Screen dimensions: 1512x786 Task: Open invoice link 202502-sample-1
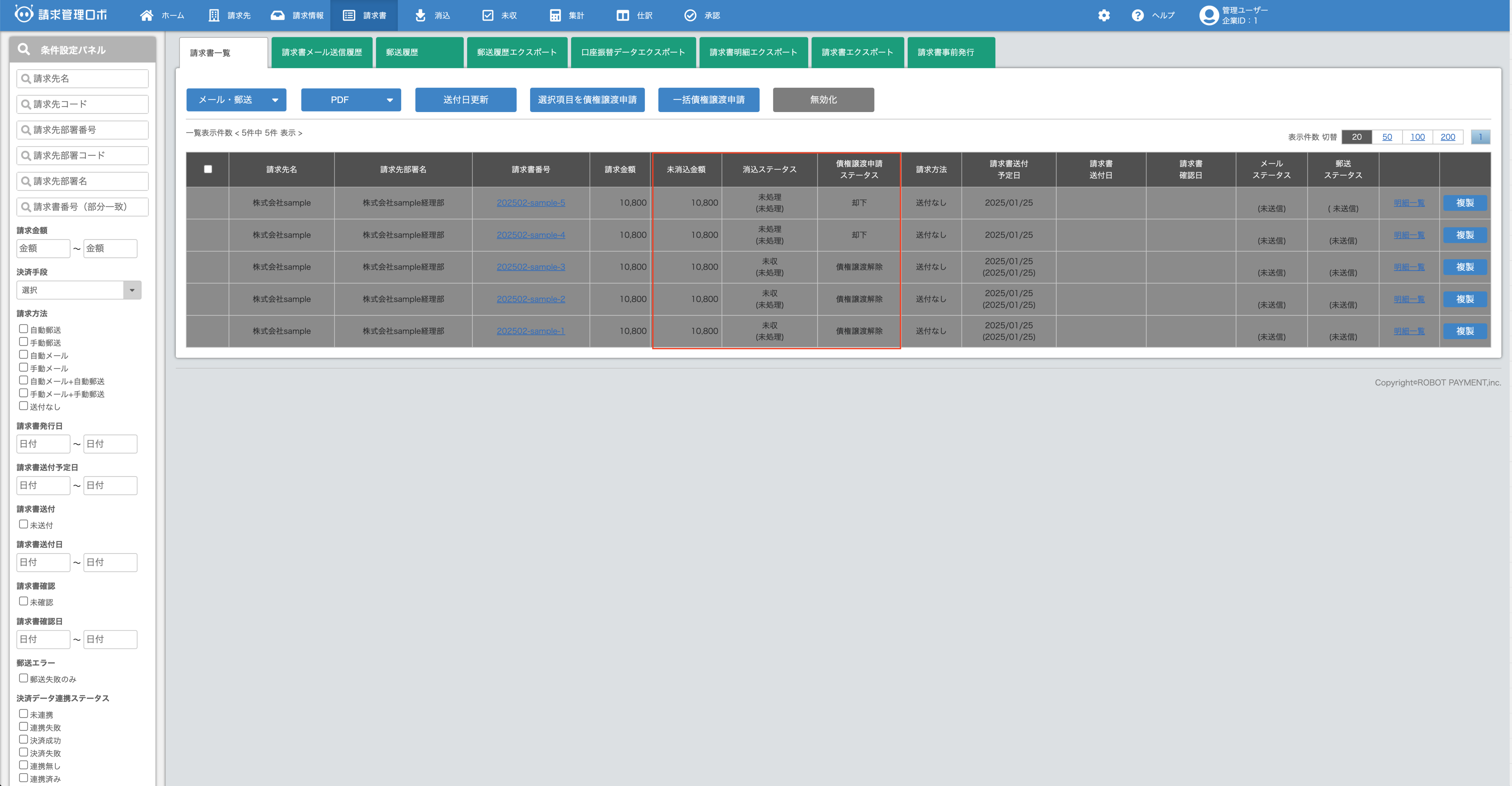[531, 331]
